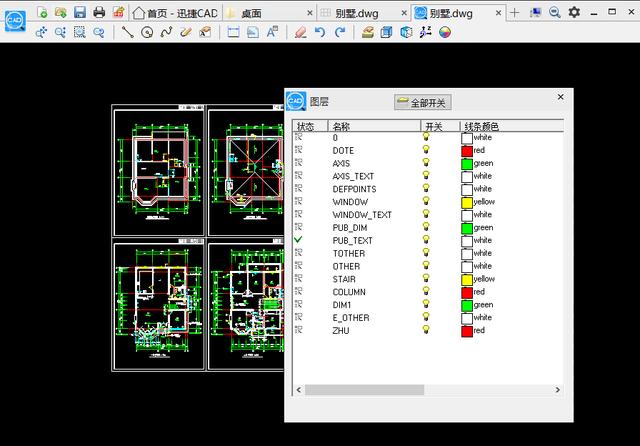The image size is (640, 446).
Task: Save the drawing with the floppy icon
Action: 80,12
